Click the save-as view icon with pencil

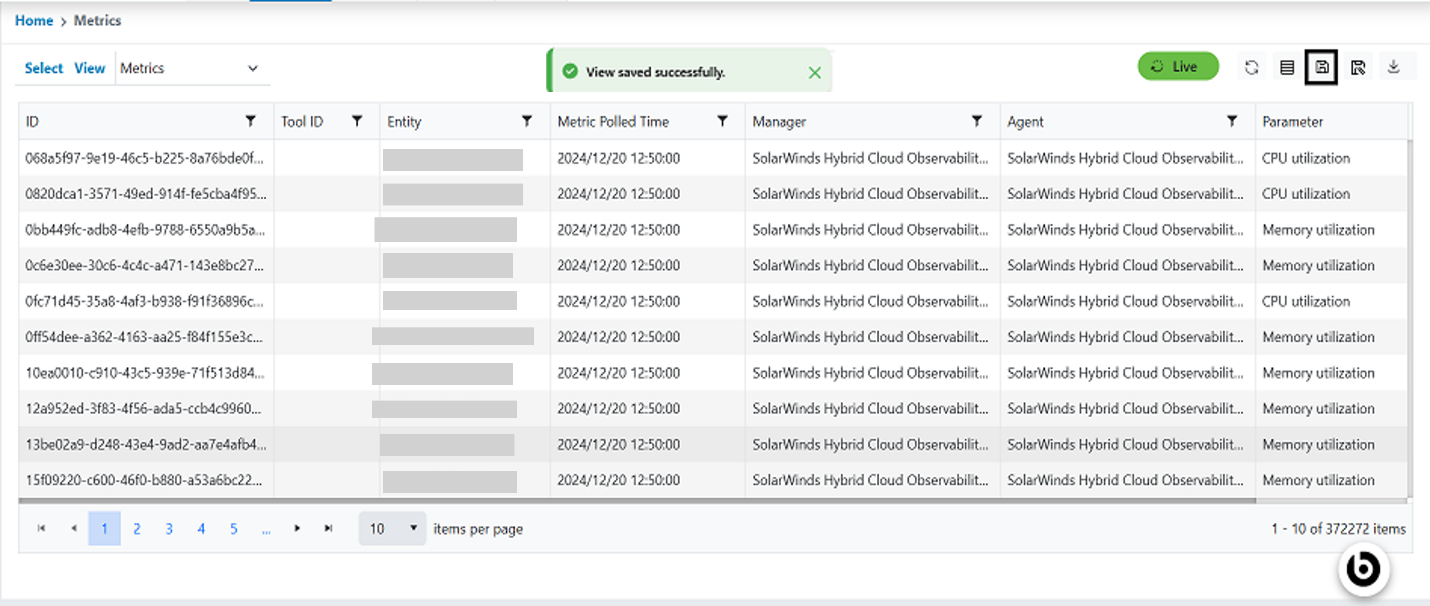click(1358, 68)
